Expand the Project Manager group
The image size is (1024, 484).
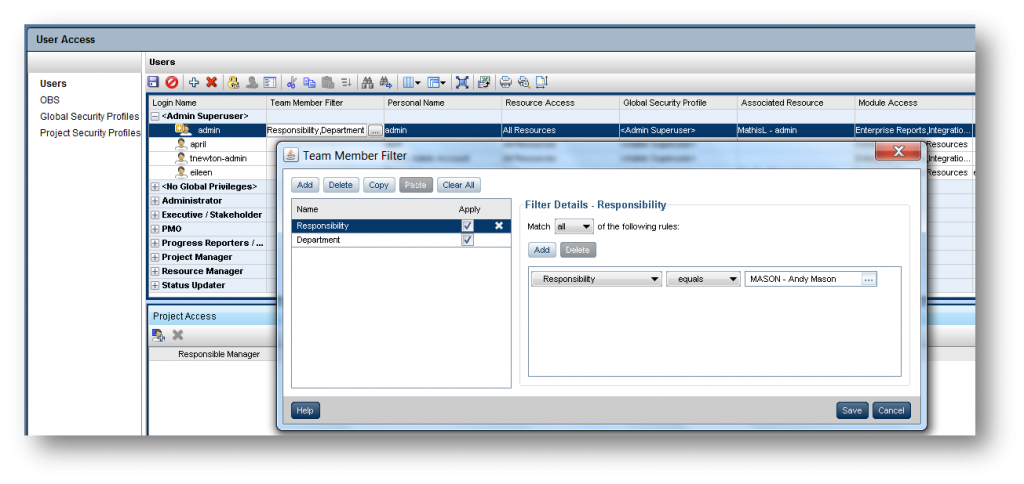pyautogui.click(x=155, y=257)
